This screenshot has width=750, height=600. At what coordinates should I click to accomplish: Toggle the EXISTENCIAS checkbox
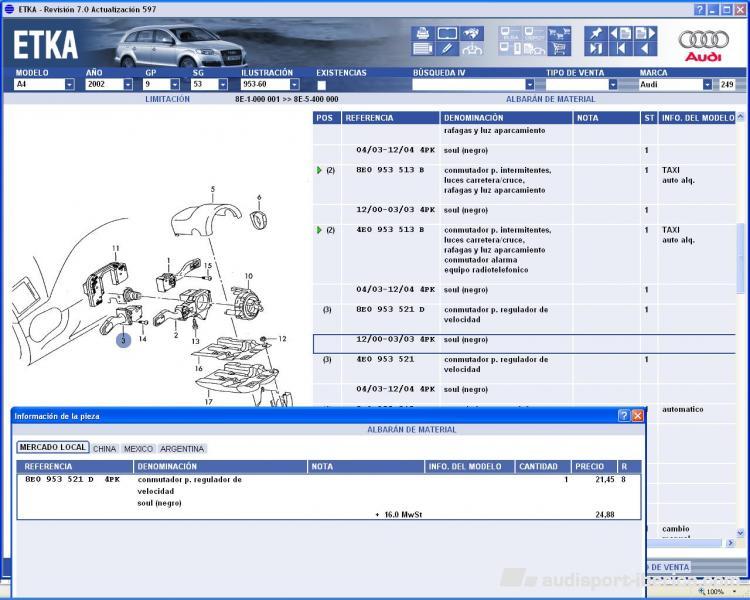321,85
